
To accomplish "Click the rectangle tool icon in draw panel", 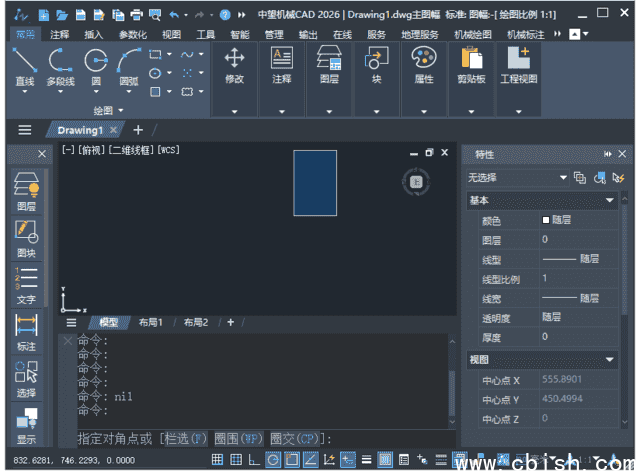I will [155, 54].
